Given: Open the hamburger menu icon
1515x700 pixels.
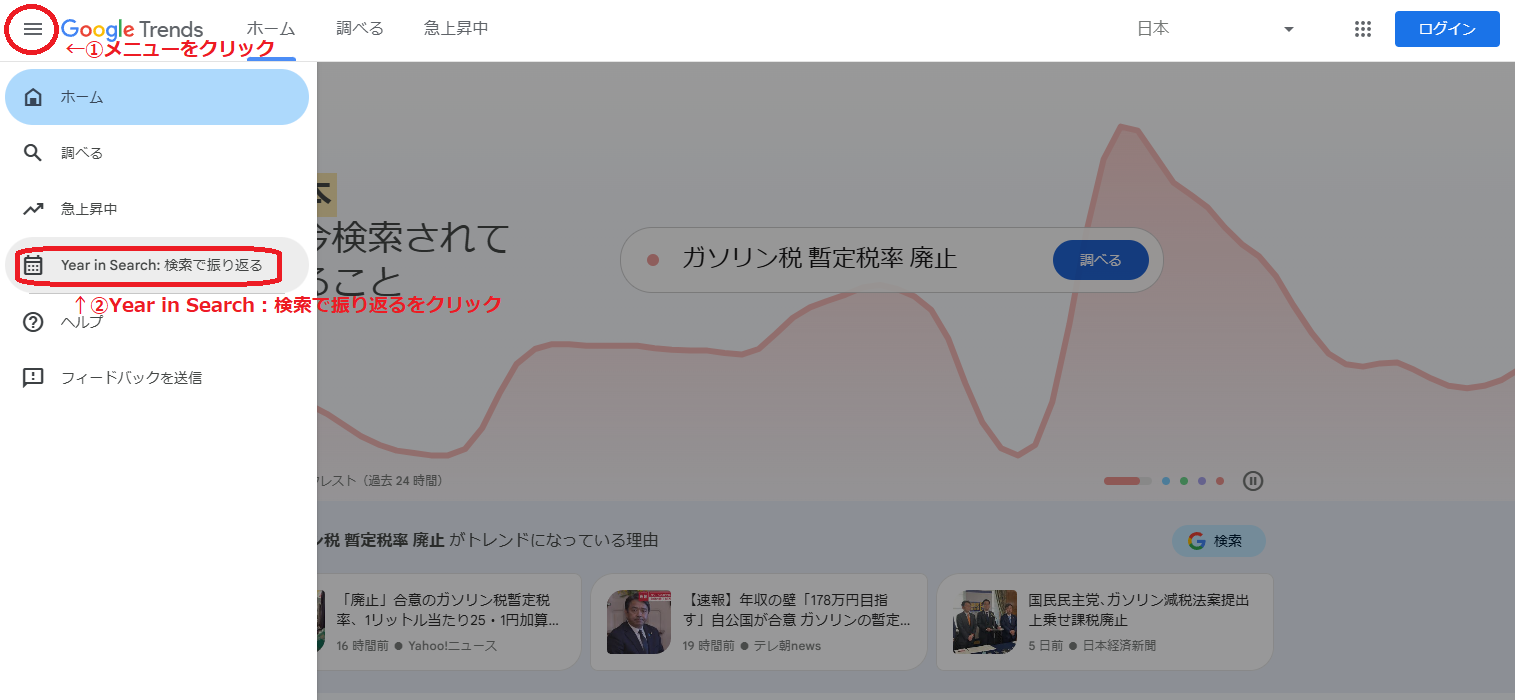Looking at the screenshot, I should [x=31, y=29].
